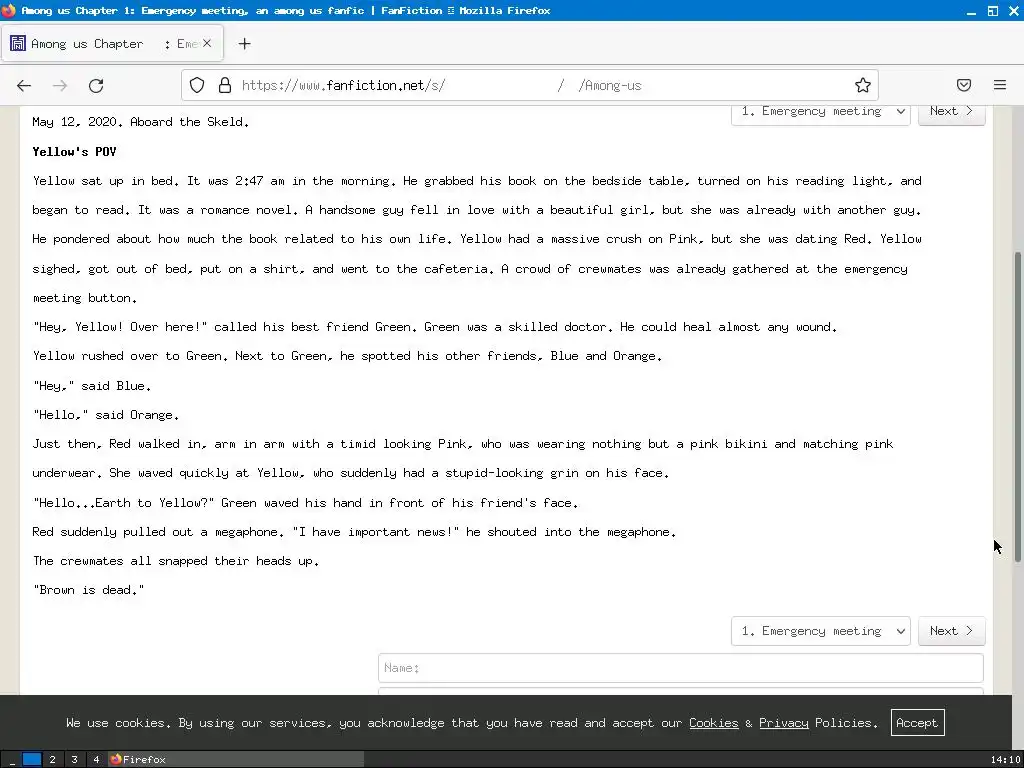1024x768 pixels.
Task: Accept the cookie notice
Action: click(x=917, y=723)
